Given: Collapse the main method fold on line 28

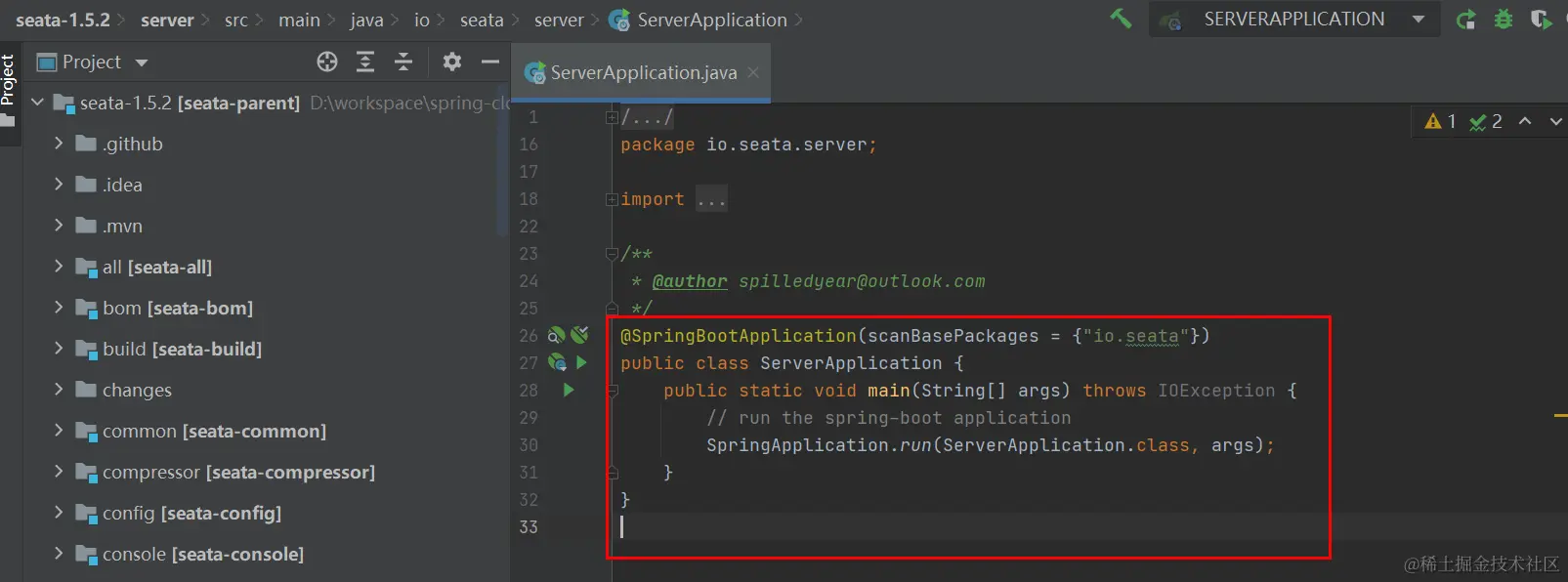Looking at the screenshot, I should (612, 391).
